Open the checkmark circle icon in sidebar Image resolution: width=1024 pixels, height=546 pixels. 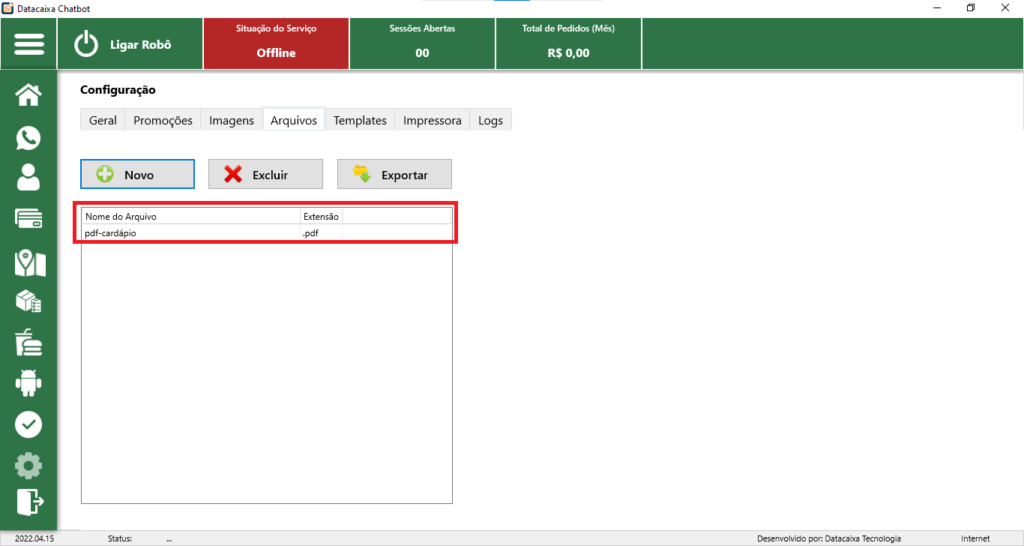click(x=29, y=424)
